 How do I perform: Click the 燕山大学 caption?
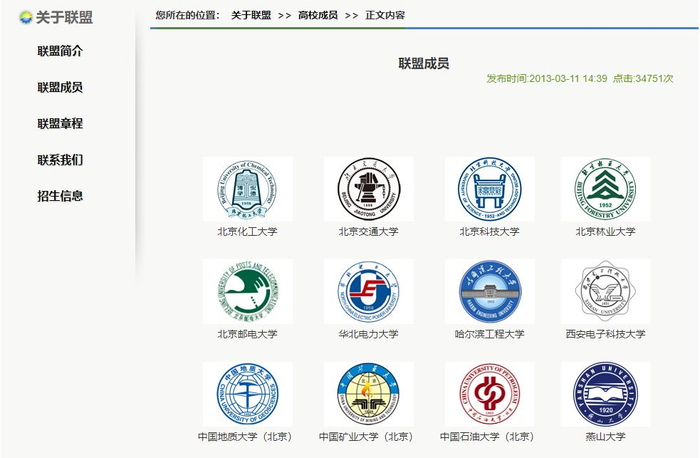(605, 437)
